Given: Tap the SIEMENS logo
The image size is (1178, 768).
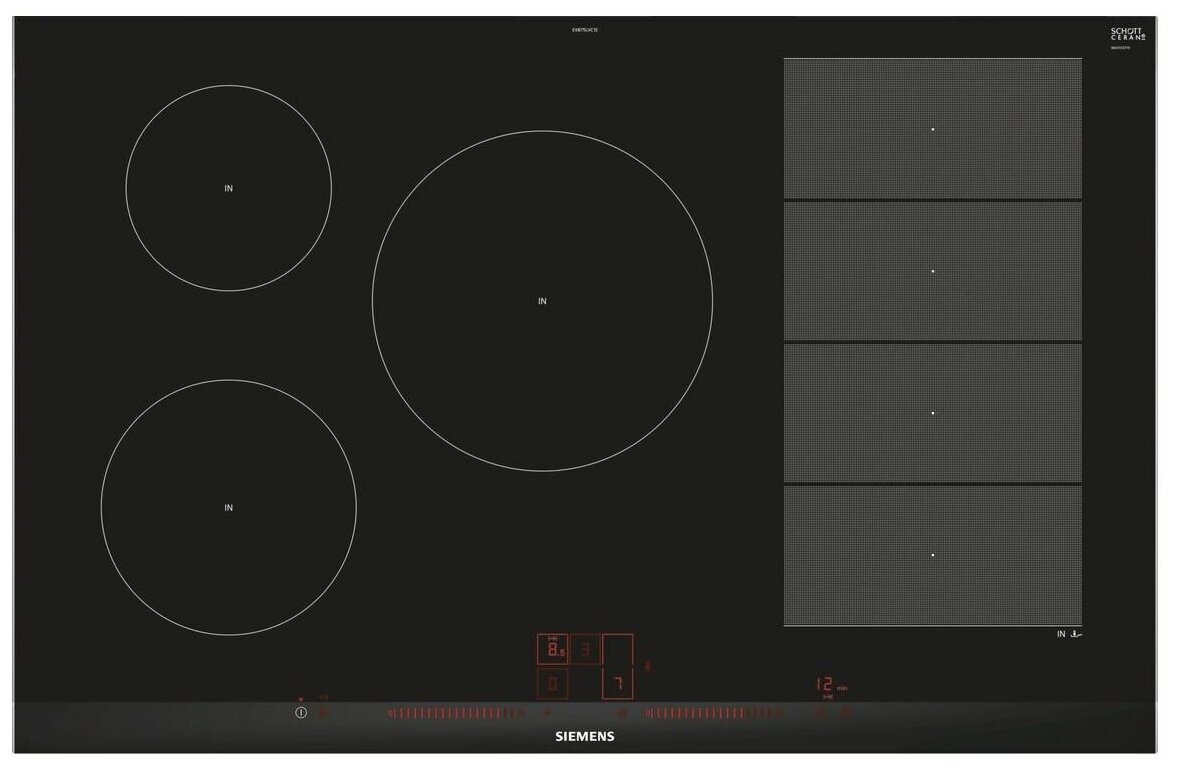Looking at the screenshot, I should pyautogui.click(x=585, y=737).
